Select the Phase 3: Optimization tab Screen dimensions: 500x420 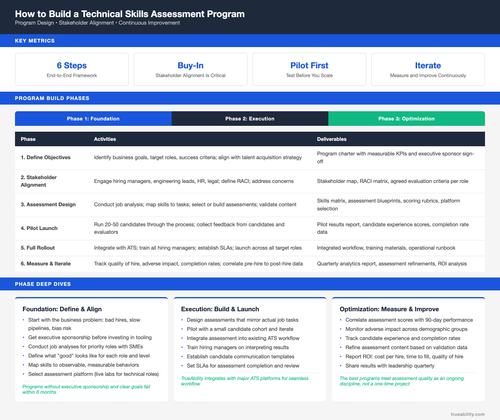[x=407, y=119]
